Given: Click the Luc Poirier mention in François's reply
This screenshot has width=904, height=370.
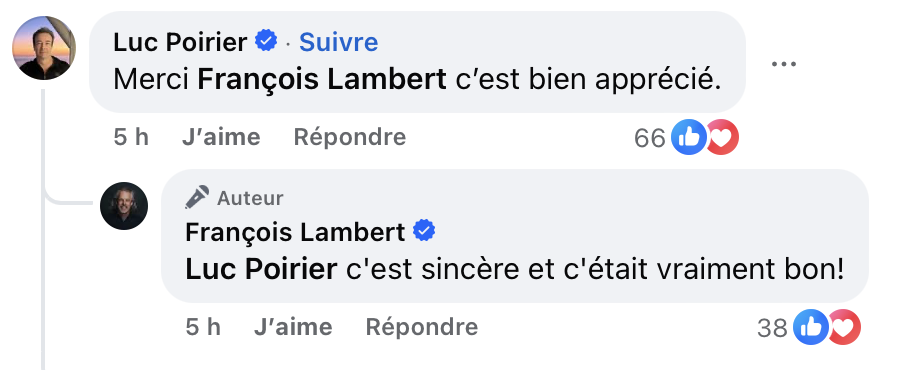Looking at the screenshot, I should coord(261,270).
